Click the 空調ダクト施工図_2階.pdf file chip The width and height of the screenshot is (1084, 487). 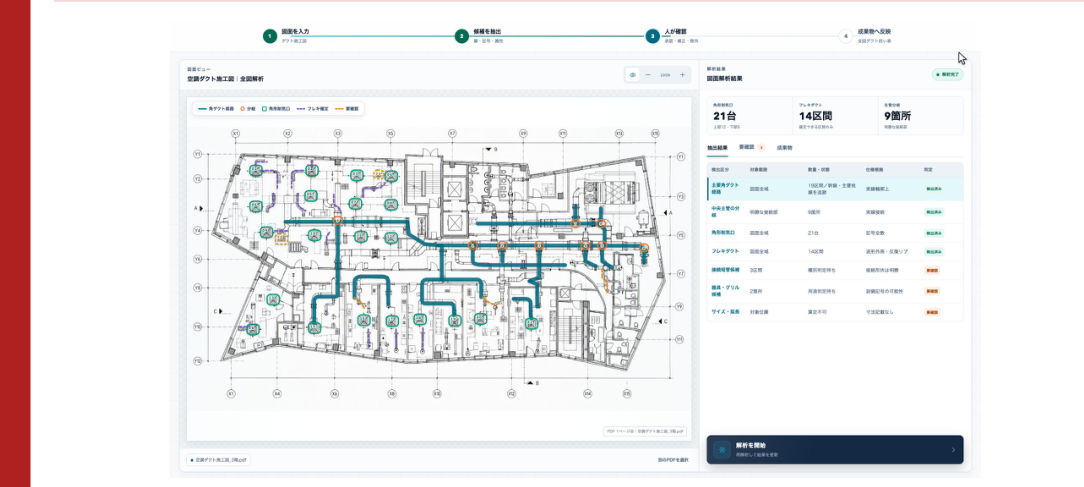219,459
